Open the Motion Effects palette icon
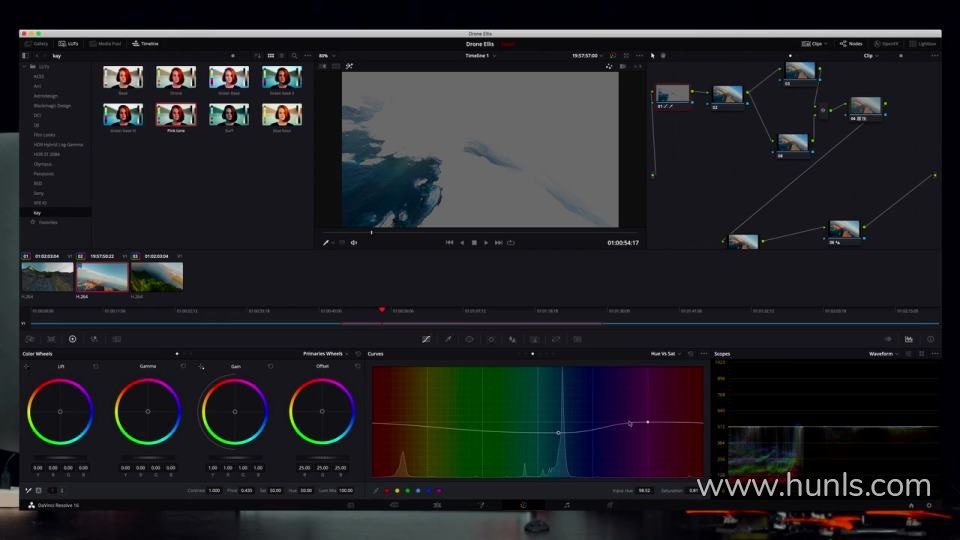The image size is (960, 540). (116, 339)
